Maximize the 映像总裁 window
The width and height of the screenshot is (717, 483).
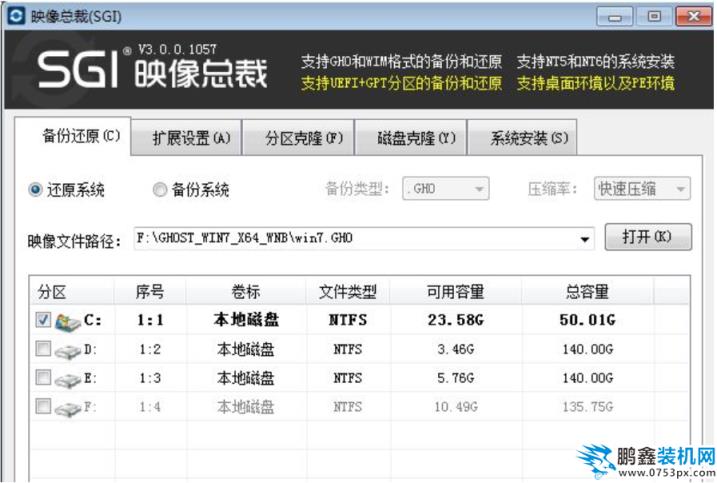(x=654, y=16)
